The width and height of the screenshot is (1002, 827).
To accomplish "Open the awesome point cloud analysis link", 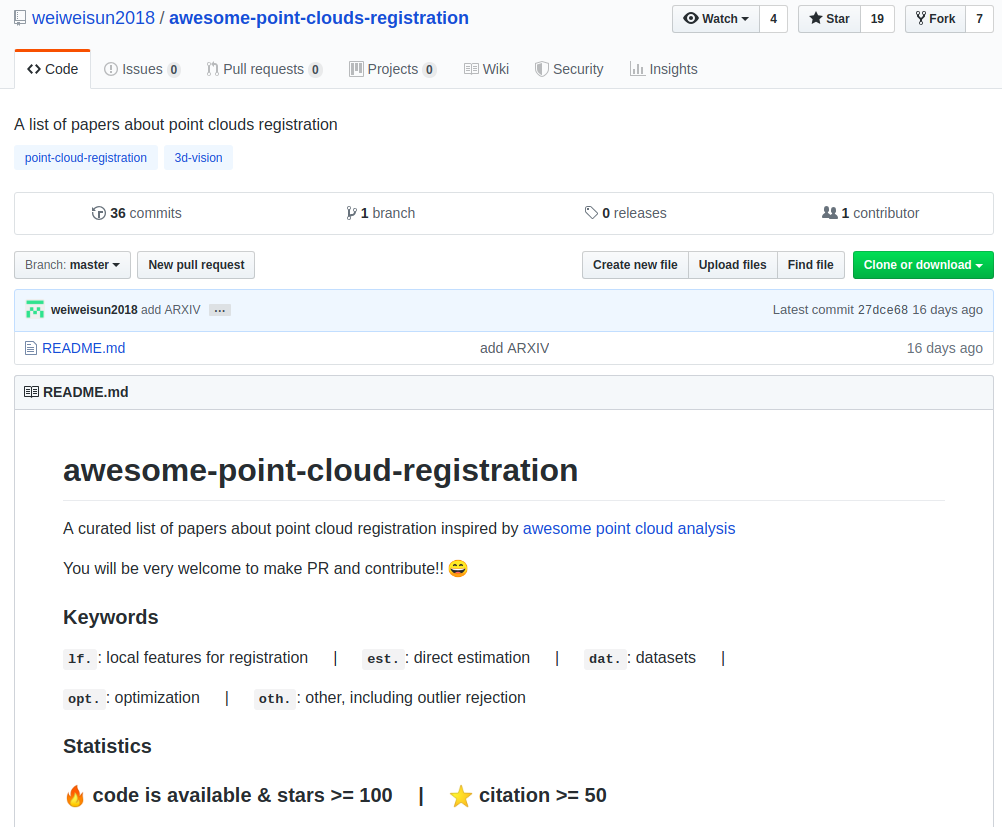I will pos(629,529).
